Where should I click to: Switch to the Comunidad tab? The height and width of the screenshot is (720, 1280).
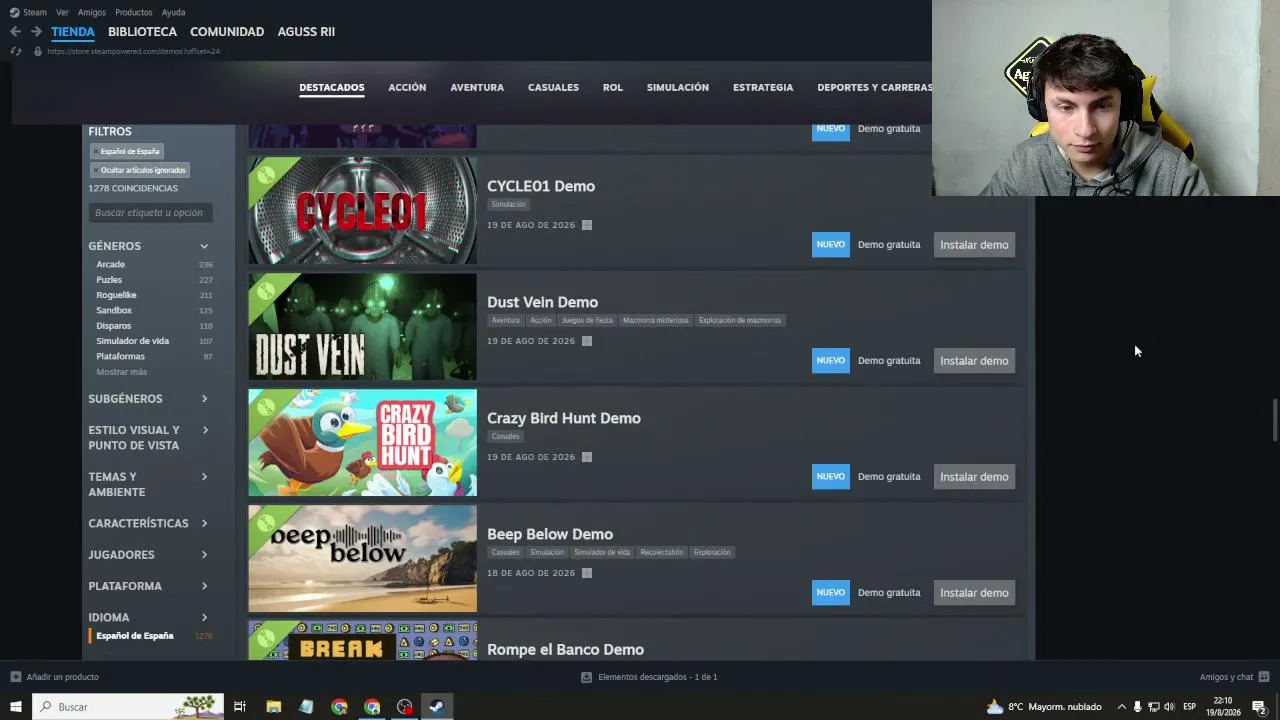pyautogui.click(x=227, y=32)
